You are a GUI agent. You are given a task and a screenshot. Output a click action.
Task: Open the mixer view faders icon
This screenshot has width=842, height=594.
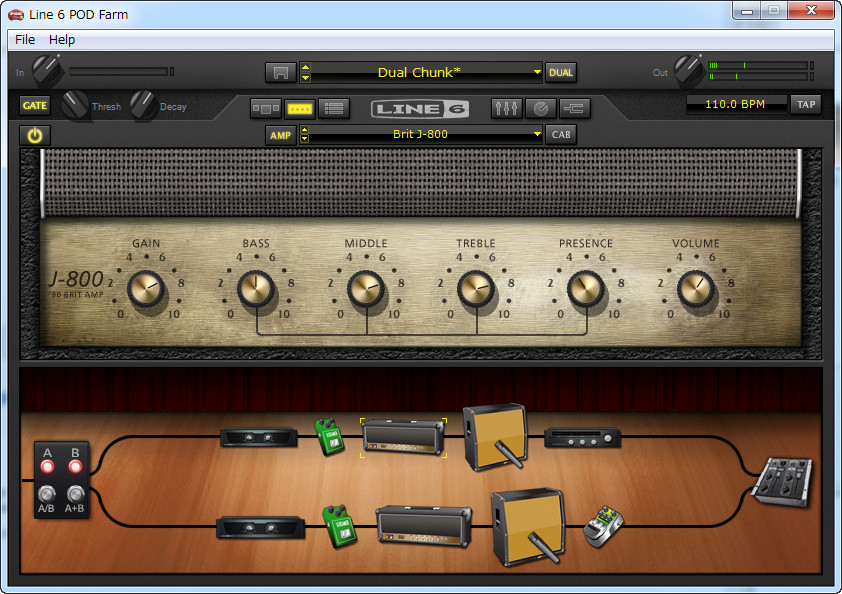506,108
